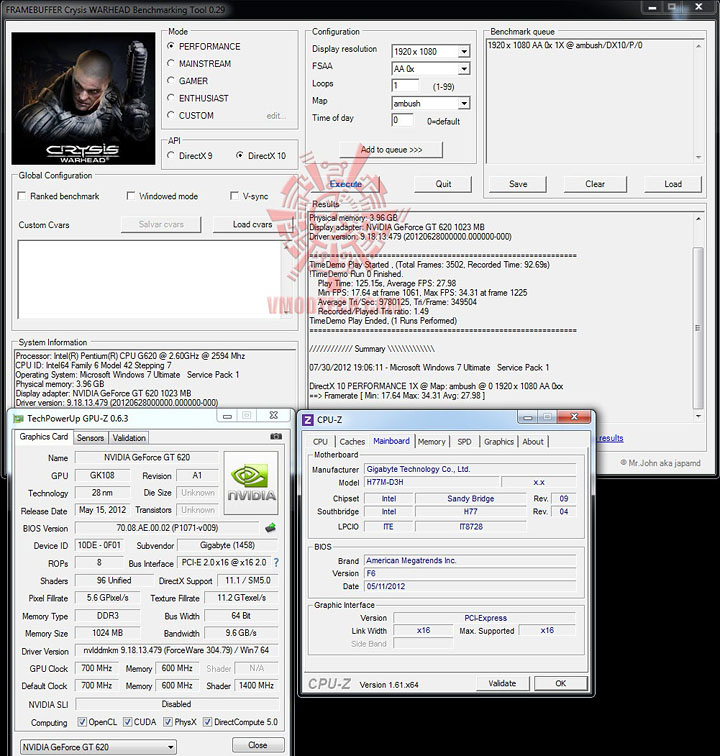The image size is (720, 756).
Task: Select PERFORMANCE mode radio button
Action: pos(170,46)
